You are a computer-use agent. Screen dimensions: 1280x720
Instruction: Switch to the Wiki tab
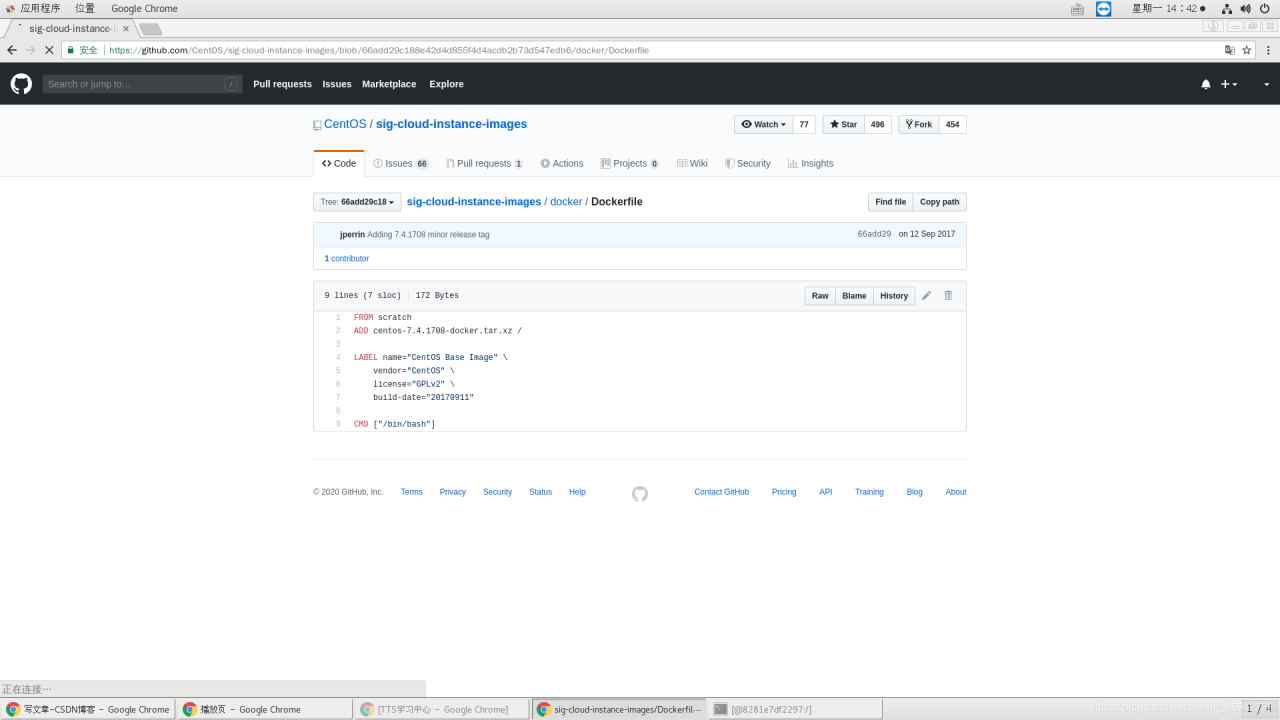click(x=692, y=163)
